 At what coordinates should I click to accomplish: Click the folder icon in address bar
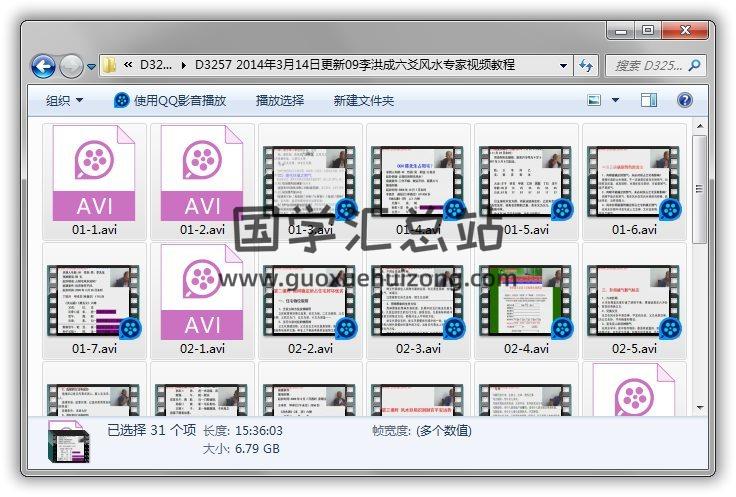click(x=109, y=65)
